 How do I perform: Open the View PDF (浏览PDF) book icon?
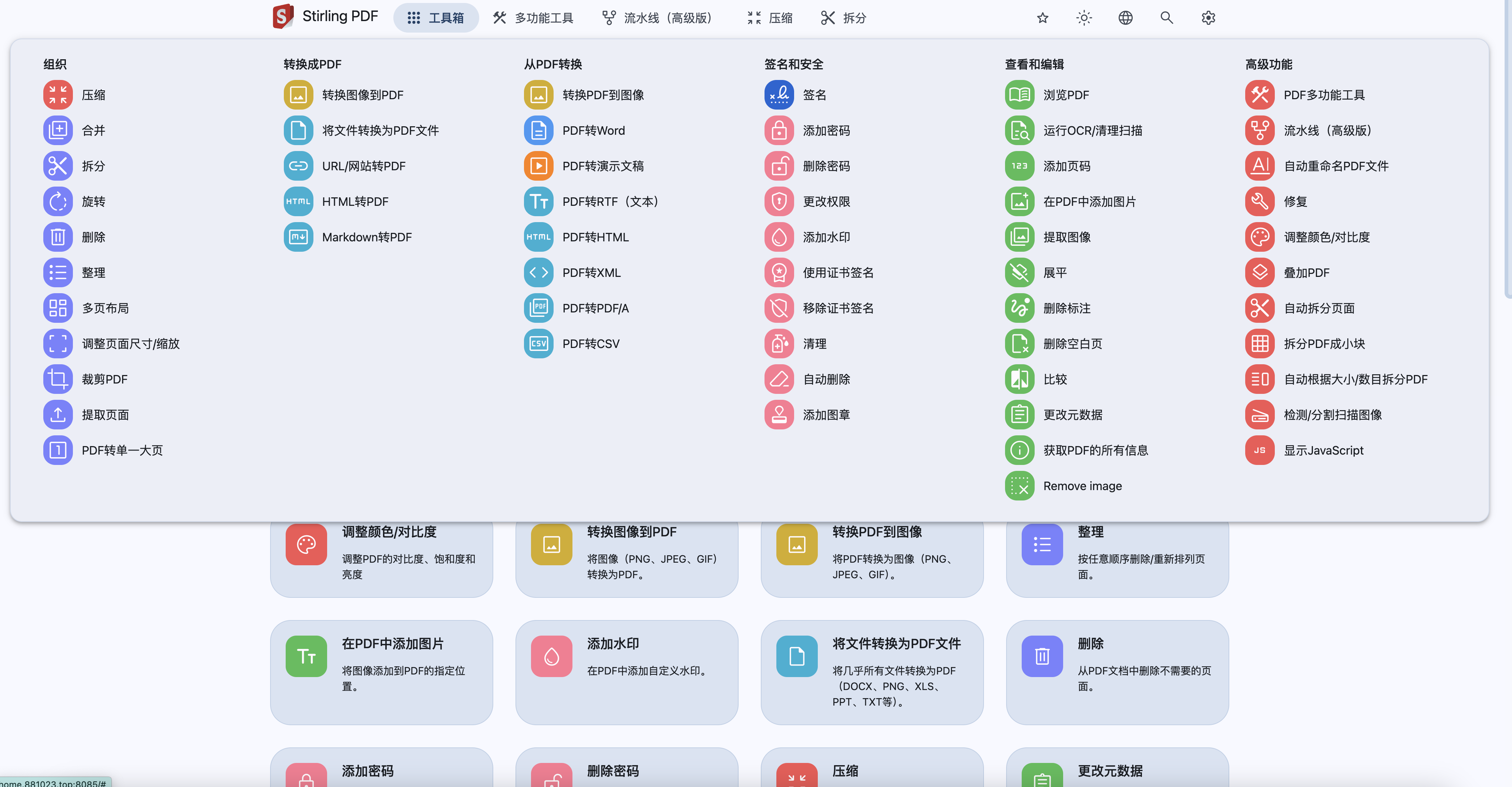point(1019,94)
